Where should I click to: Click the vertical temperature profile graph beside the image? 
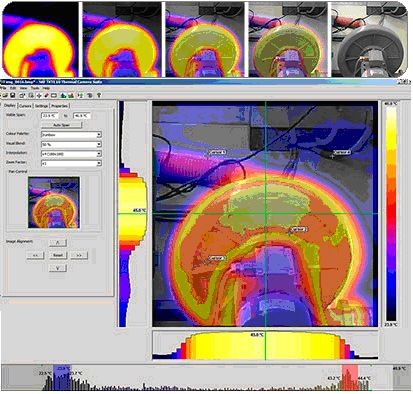(133, 214)
